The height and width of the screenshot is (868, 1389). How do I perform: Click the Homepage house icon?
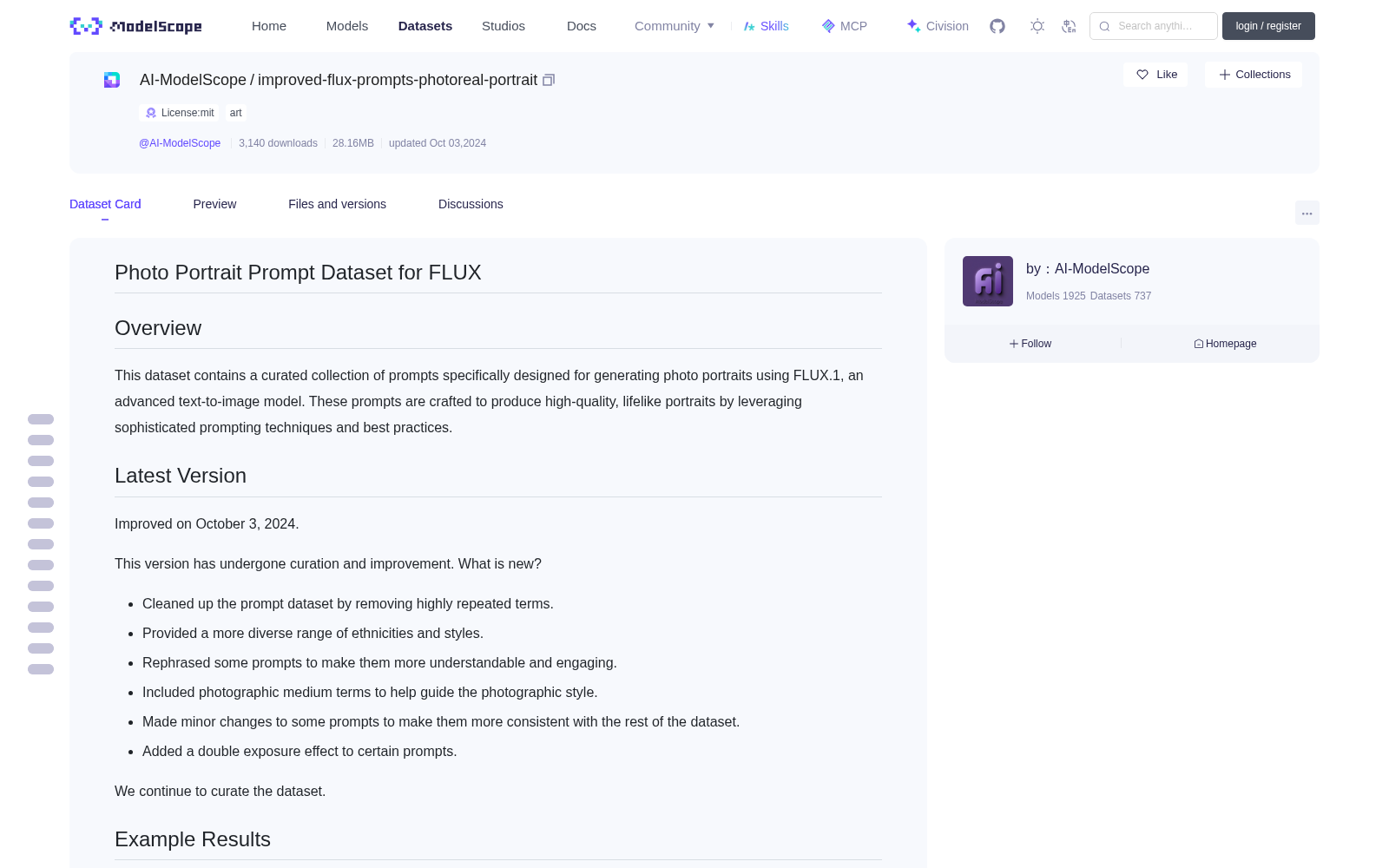(1199, 344)
